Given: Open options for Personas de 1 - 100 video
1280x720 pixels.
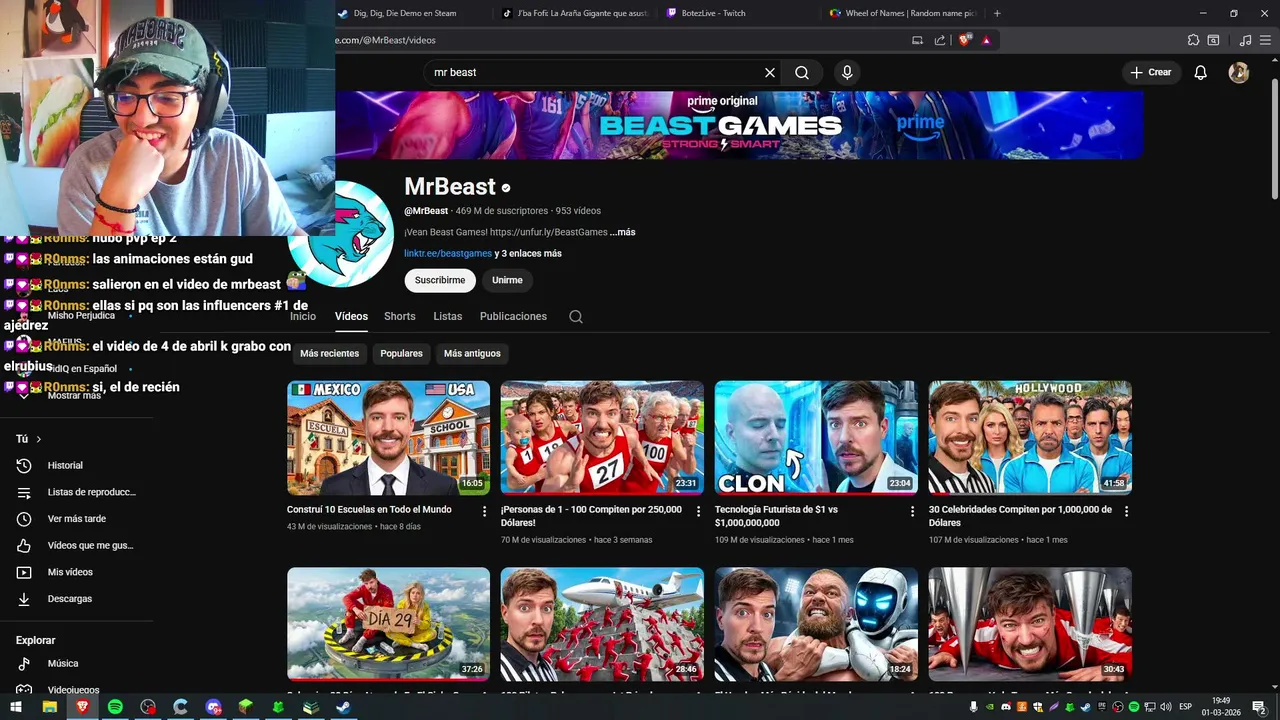Looking at the screenshot, I should (698, 511).
